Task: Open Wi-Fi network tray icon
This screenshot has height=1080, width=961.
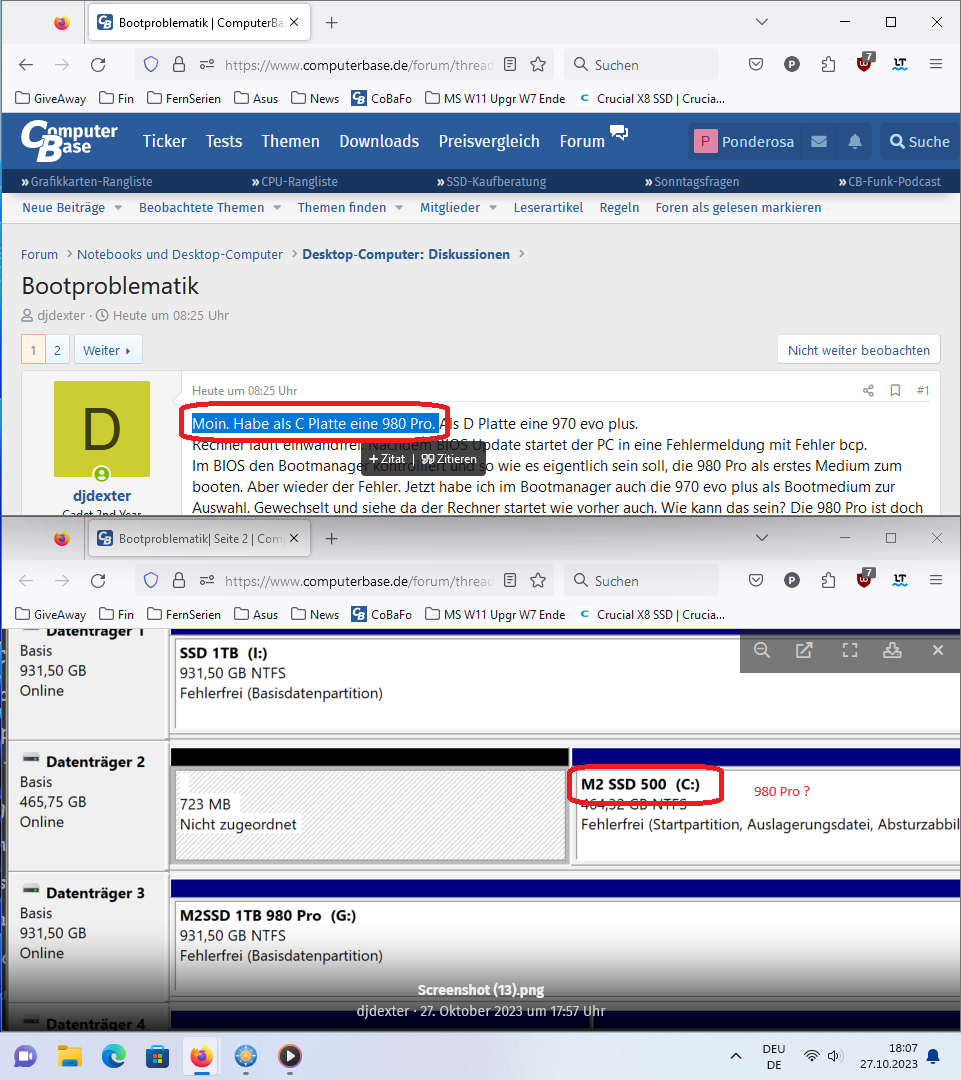Action: (812, 1056)
